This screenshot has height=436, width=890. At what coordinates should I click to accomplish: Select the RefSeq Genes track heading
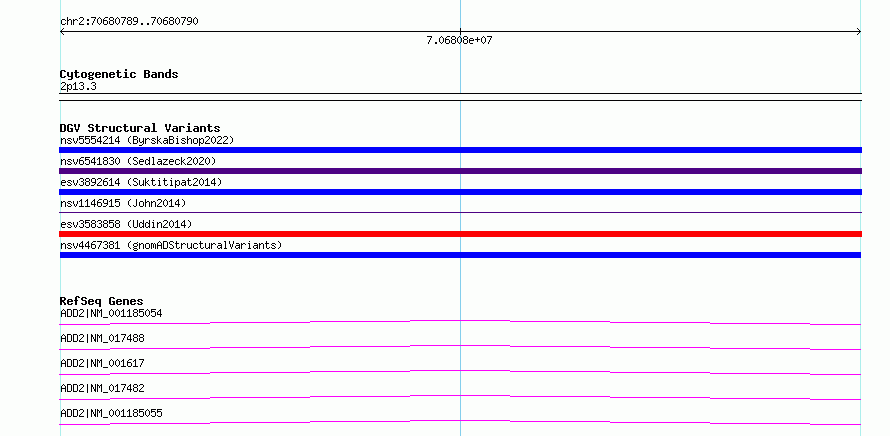[x=102, y=301]
